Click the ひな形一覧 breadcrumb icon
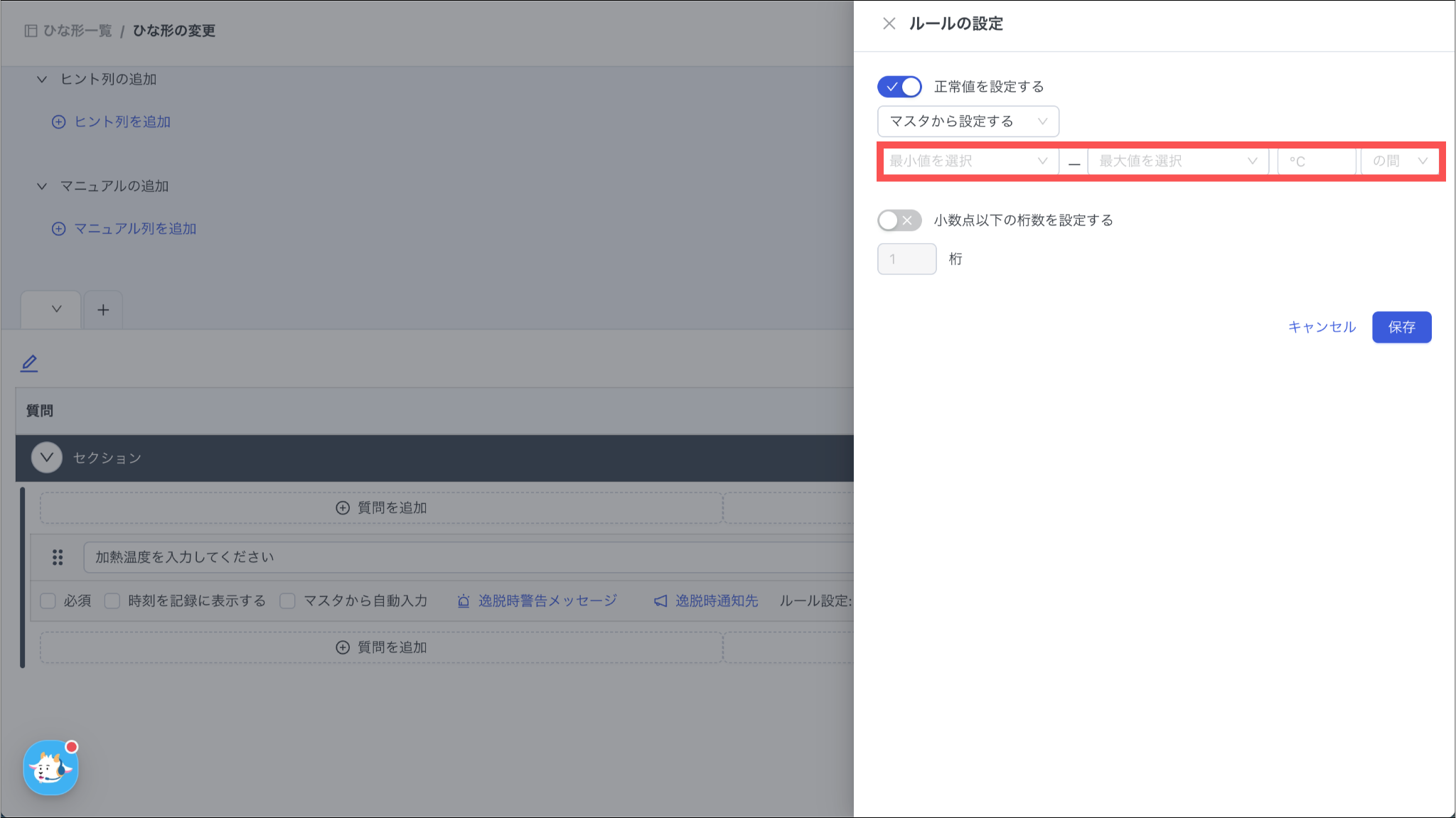The height and width of the screenshot is (818, 1456). pyautogui.click(x=31, y=31)
